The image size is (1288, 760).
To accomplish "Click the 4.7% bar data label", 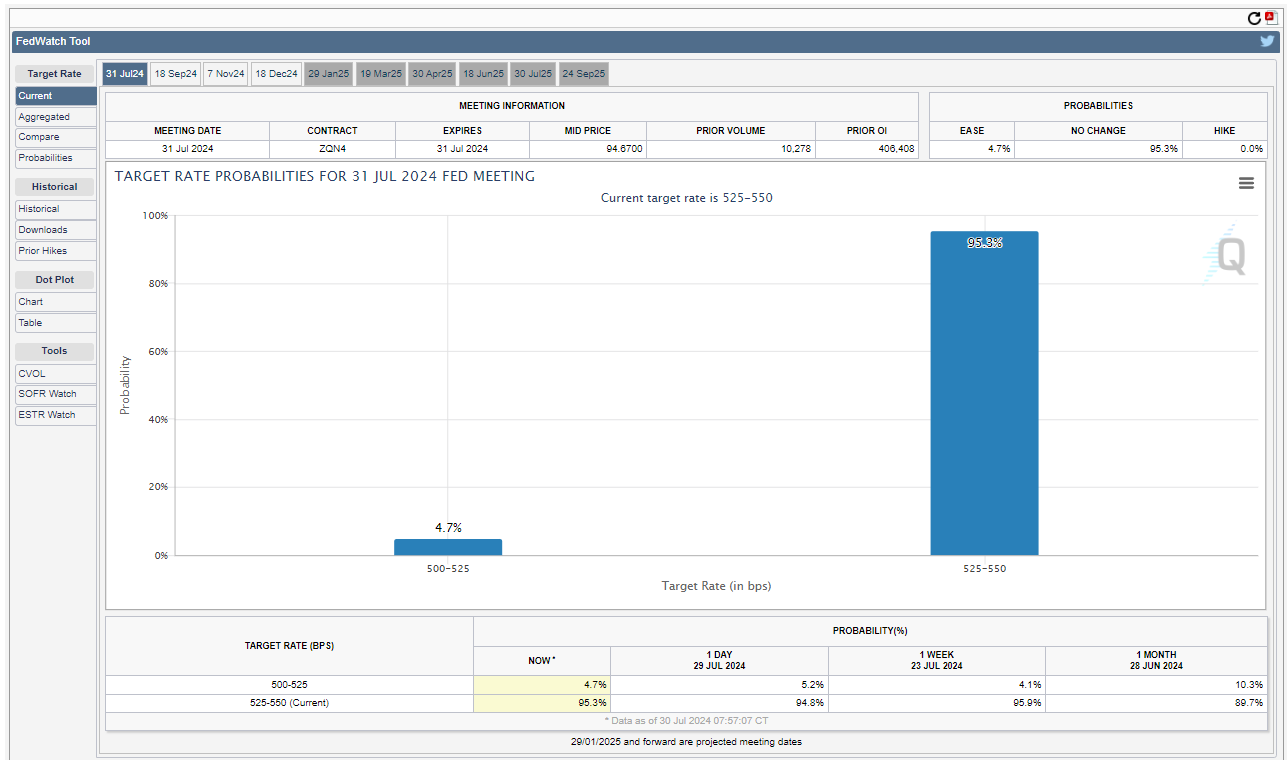I will pos(448,528).
